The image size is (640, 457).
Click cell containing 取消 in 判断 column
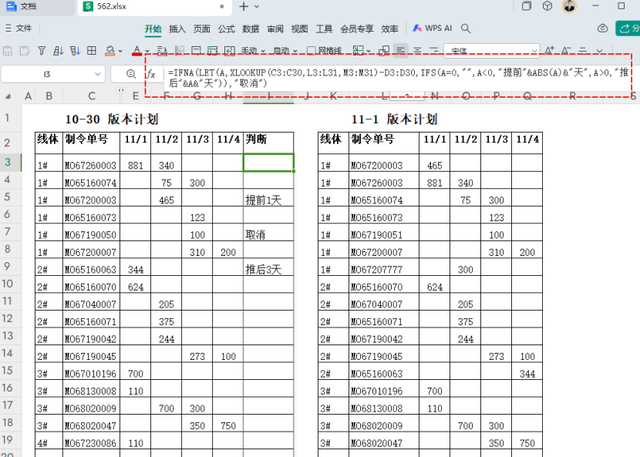pos(268,232)
